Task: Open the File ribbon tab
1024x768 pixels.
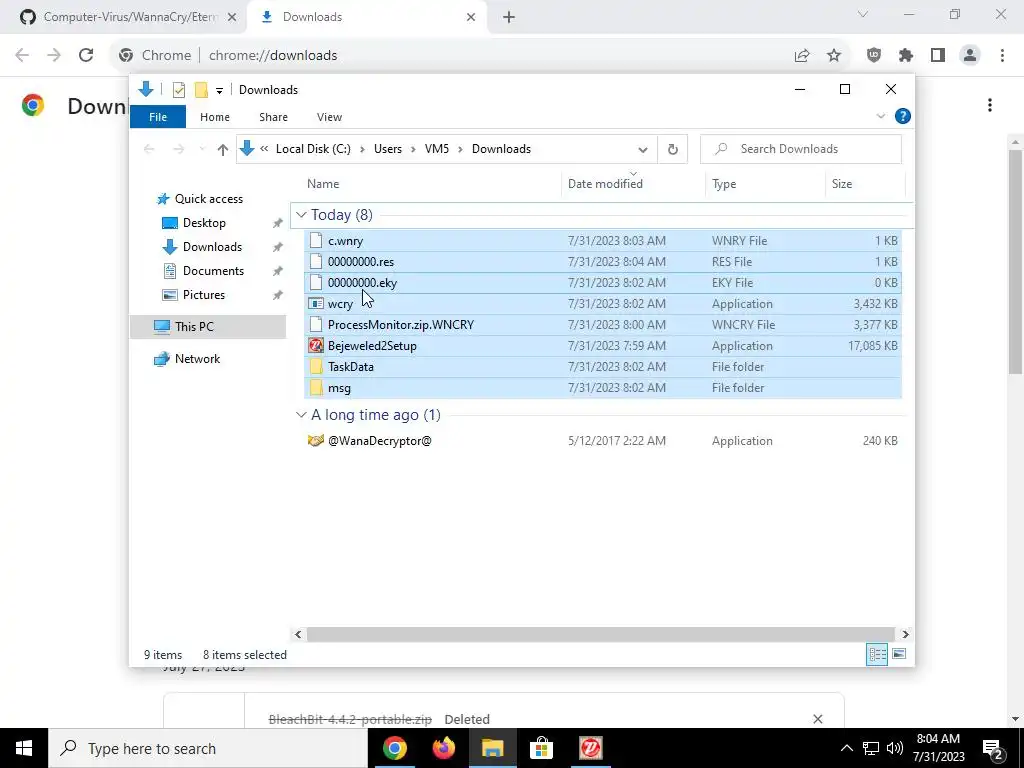Action: click(158, 117)
